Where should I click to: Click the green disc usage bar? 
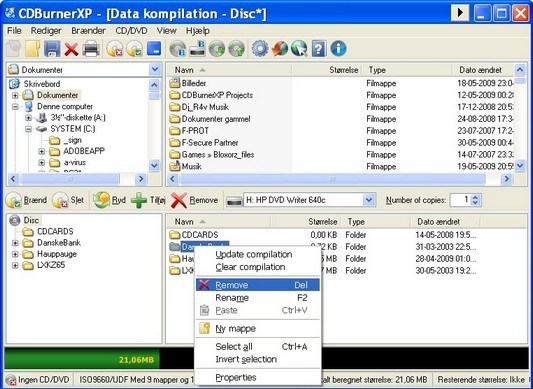(82, 359)
